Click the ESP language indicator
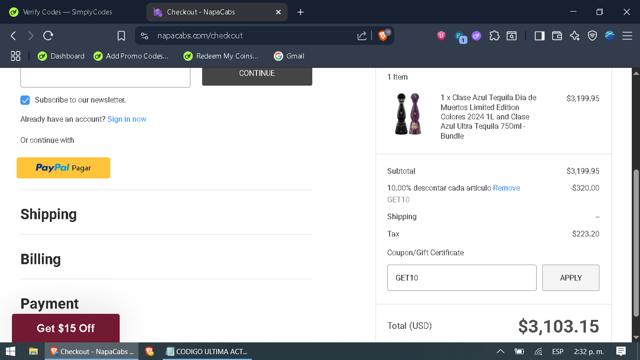640x360 pixels. point(558,351)
